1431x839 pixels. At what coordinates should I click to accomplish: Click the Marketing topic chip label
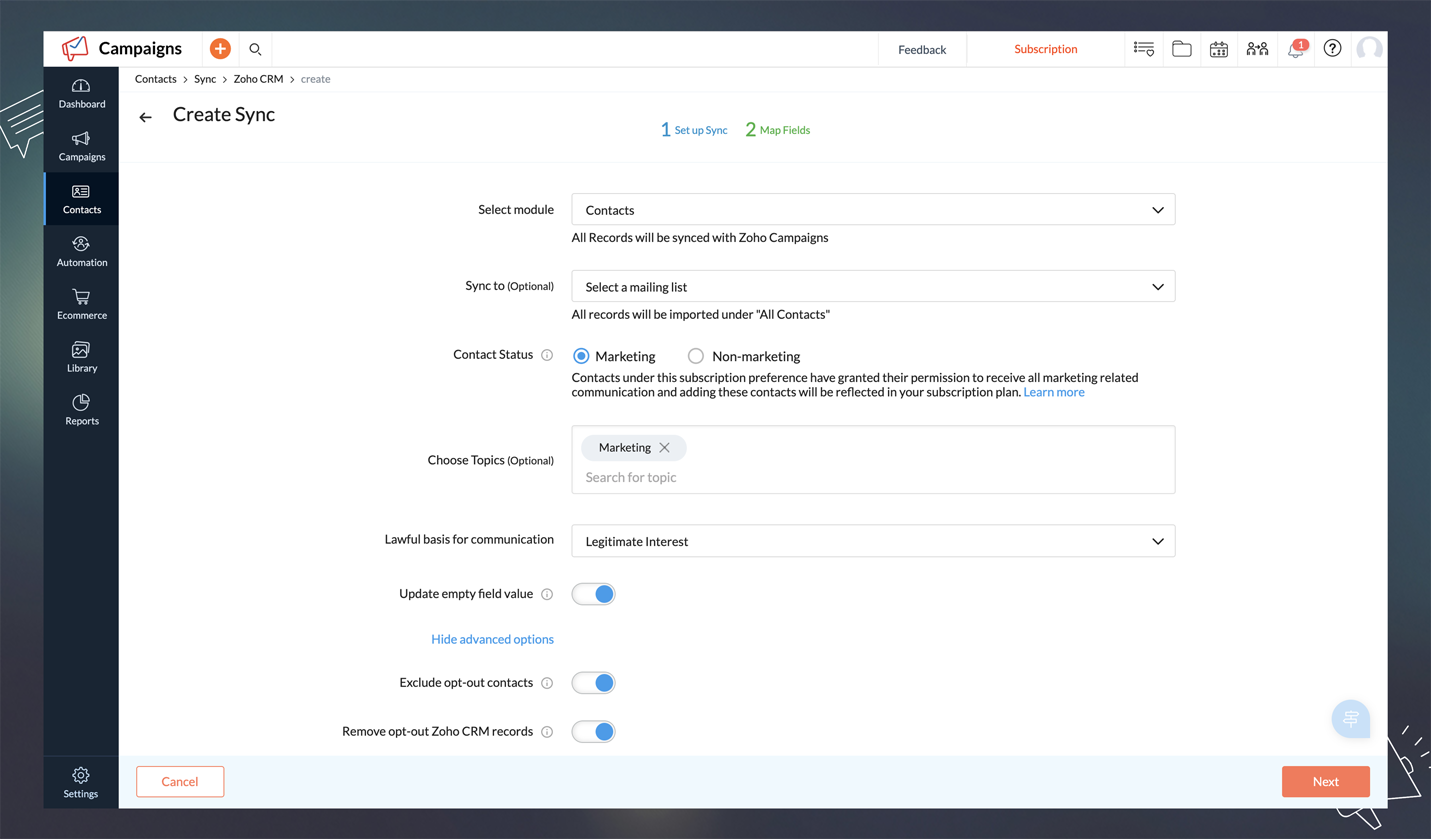click(x=625, y=448)
